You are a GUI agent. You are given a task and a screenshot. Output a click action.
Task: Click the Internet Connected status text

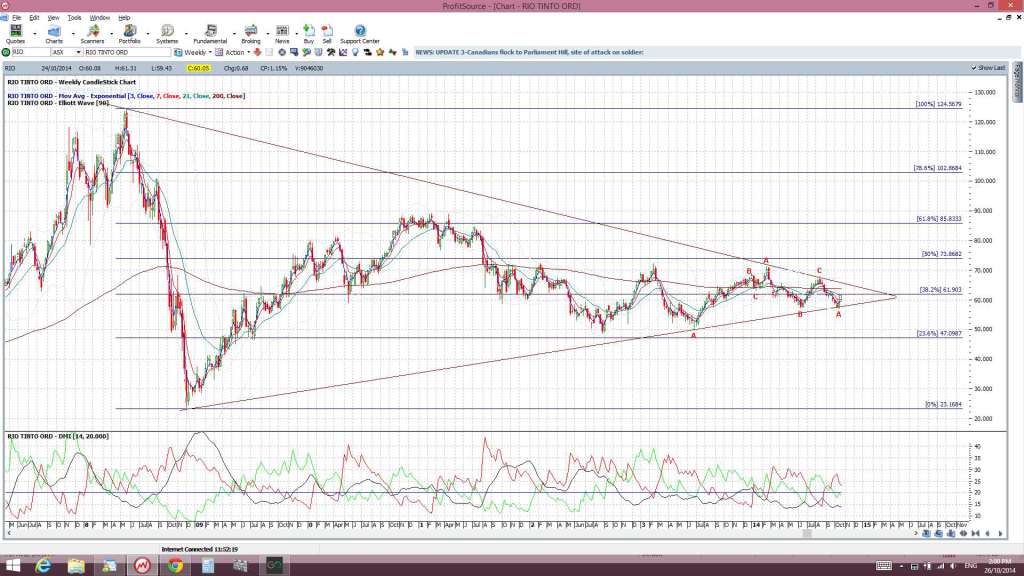(x=200, y=549)
